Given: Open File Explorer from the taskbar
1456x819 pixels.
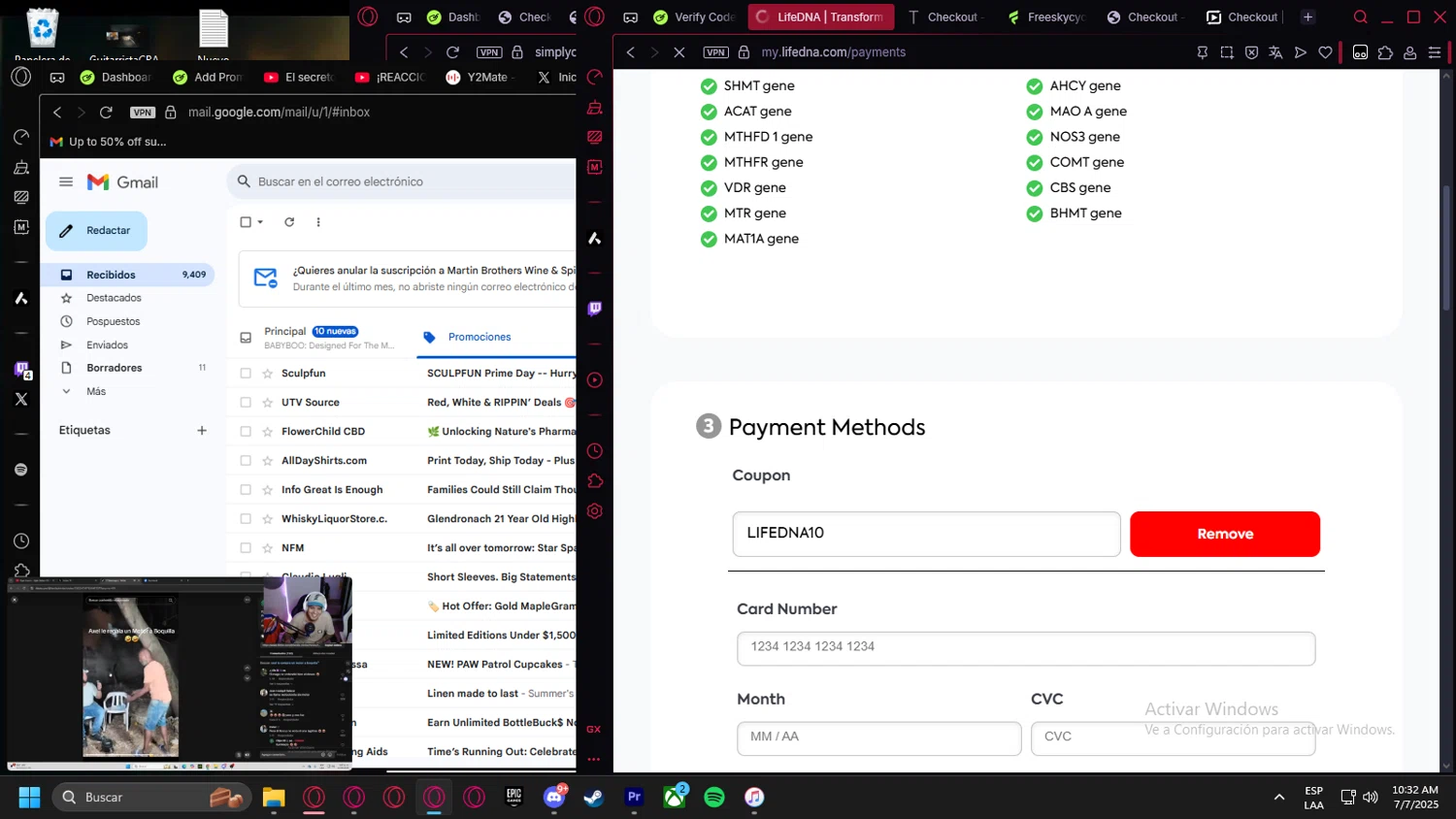Looking at the screenshot, I should (x=274, y=797).
